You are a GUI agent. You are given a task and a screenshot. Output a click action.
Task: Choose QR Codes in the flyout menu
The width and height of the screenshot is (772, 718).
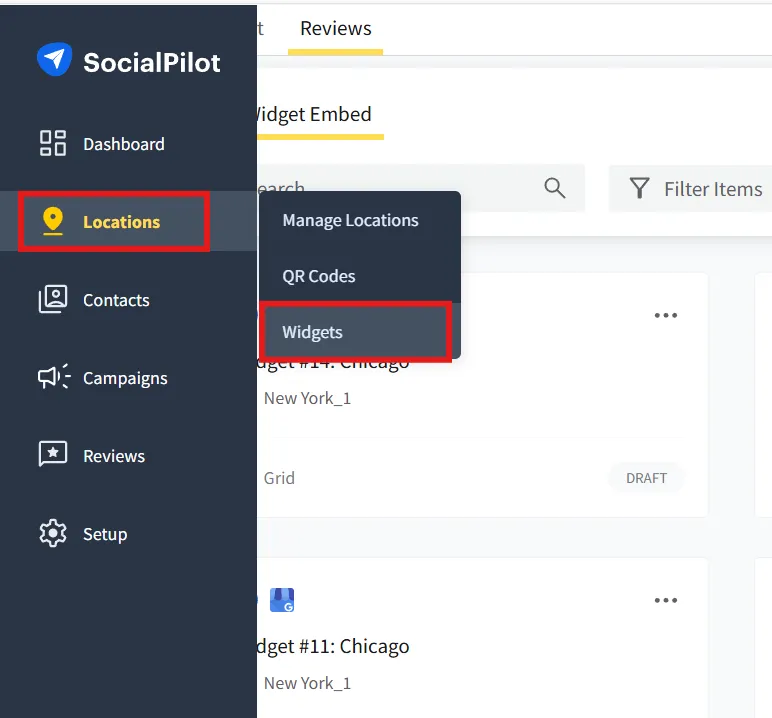319,276
